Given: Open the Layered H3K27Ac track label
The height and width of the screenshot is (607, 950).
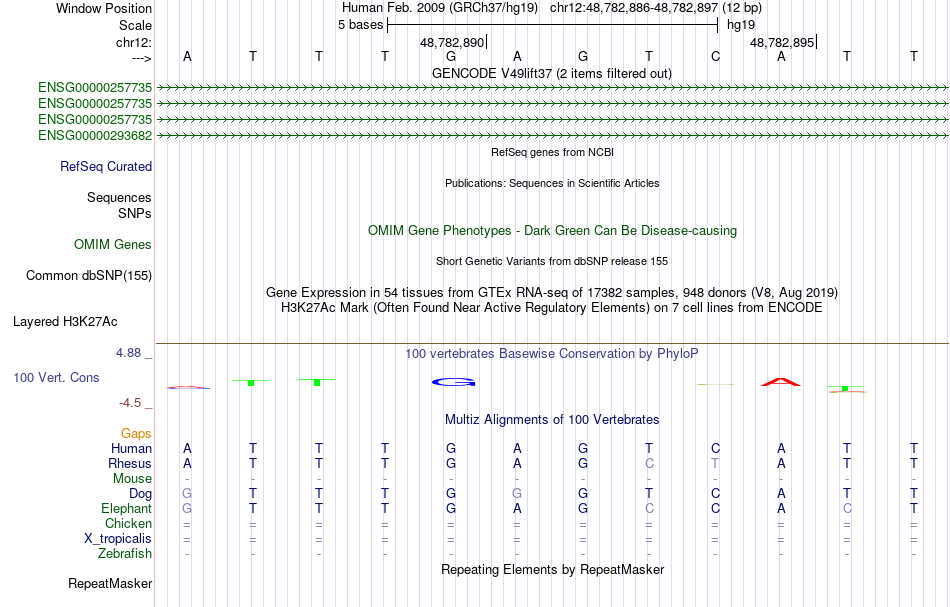Looking at the screenshot, I should pos(65,322).
